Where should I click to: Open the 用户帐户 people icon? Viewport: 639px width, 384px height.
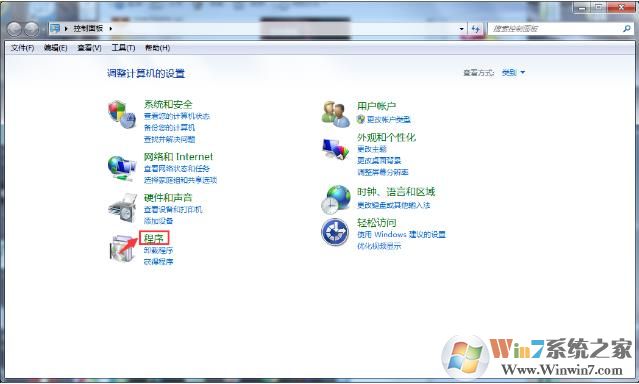click(x=335, y=115)
